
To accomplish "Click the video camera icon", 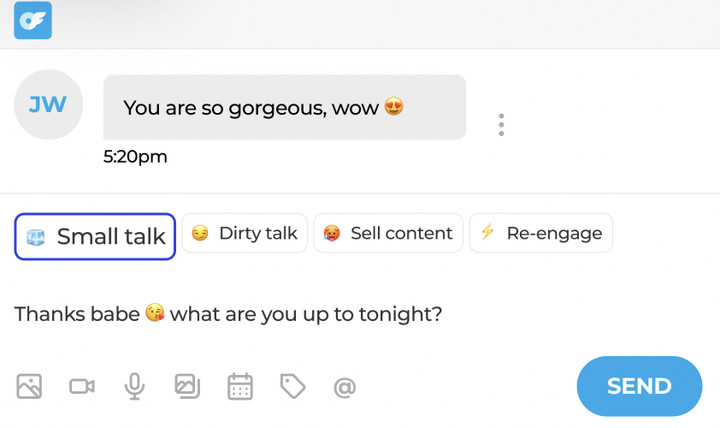I will 82,386.
